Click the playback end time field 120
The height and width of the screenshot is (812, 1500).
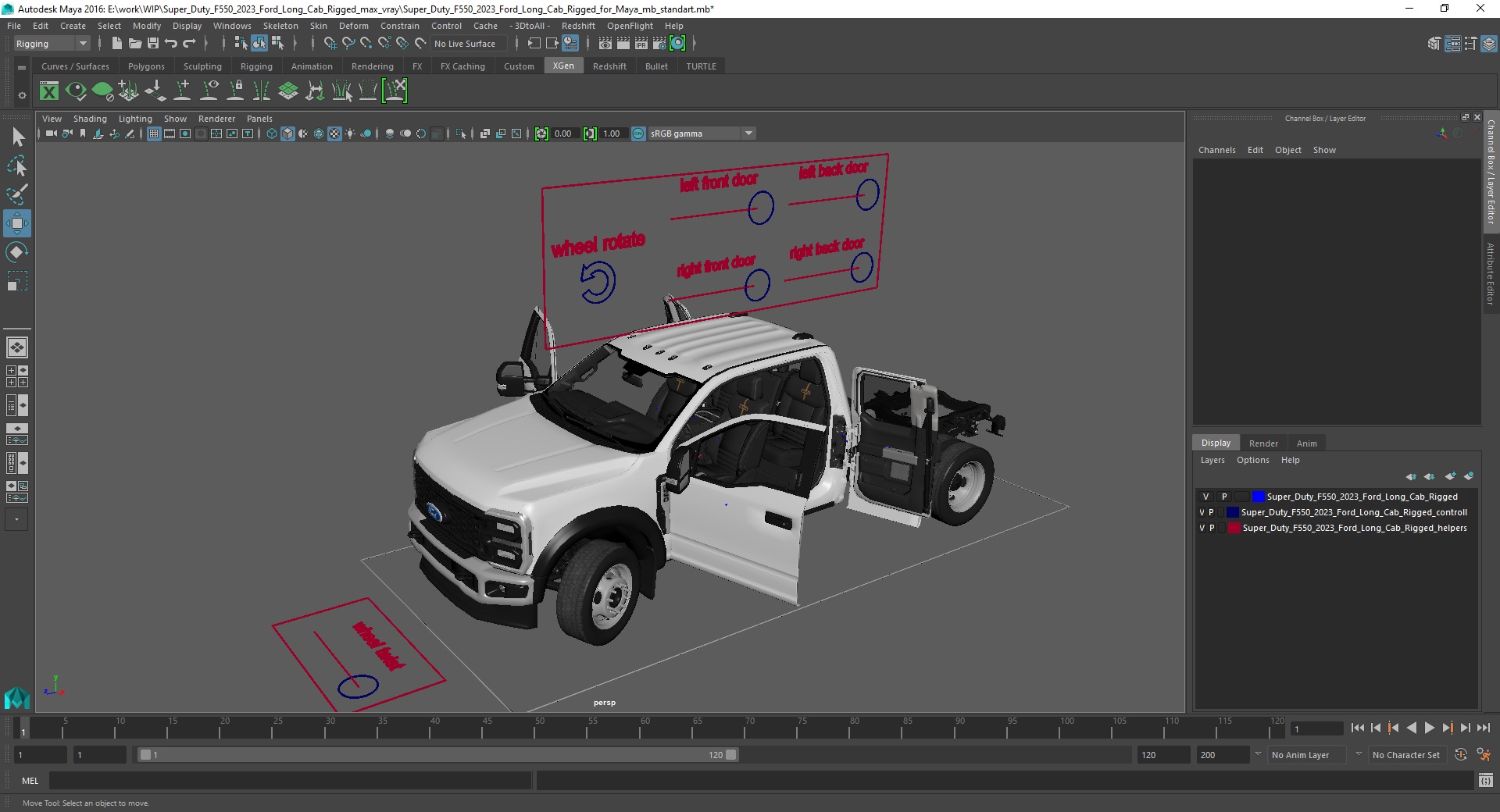[1162, 755]
